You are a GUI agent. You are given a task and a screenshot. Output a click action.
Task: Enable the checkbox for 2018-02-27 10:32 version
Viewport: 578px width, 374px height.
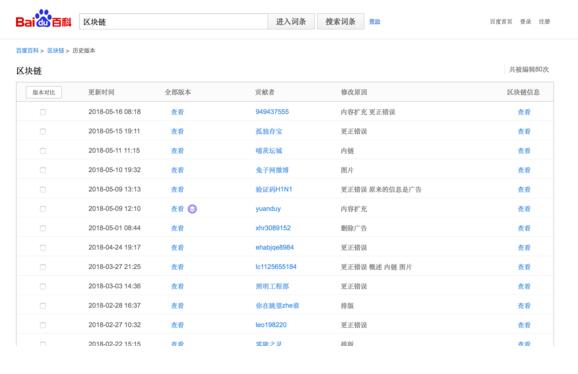[43, 325]
